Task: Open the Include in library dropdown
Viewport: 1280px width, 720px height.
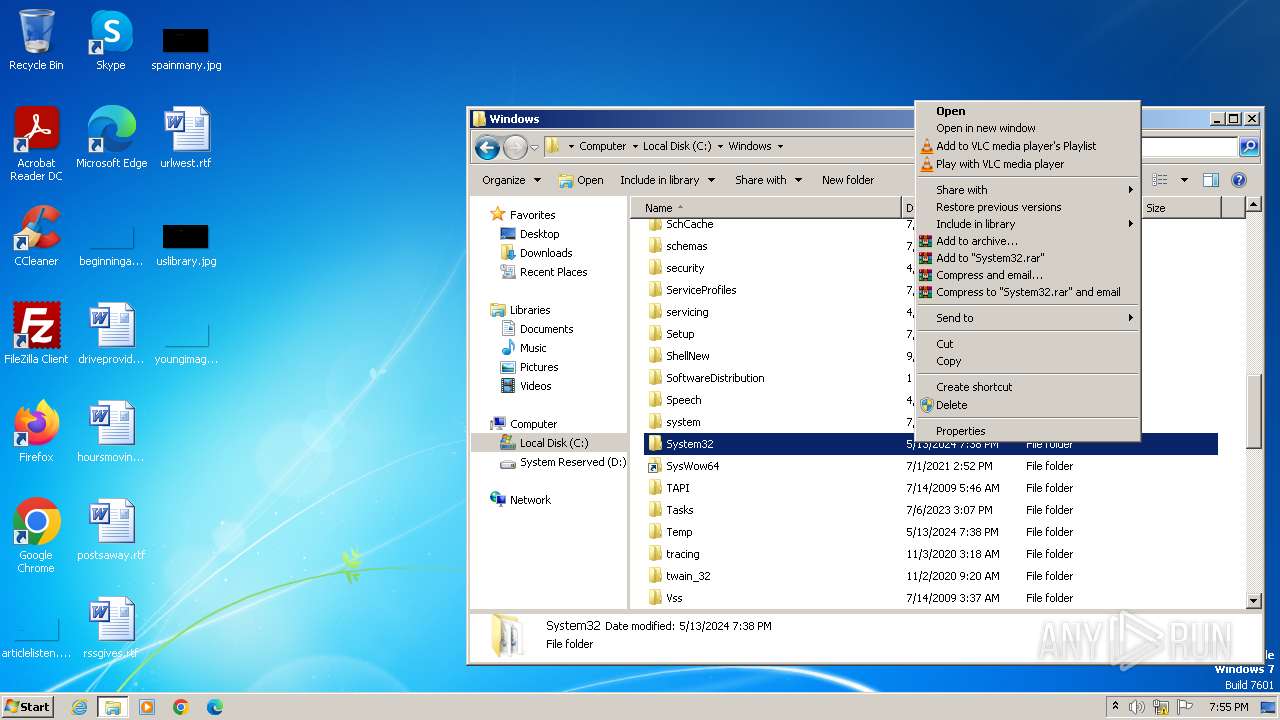Action: coord(667,180)
